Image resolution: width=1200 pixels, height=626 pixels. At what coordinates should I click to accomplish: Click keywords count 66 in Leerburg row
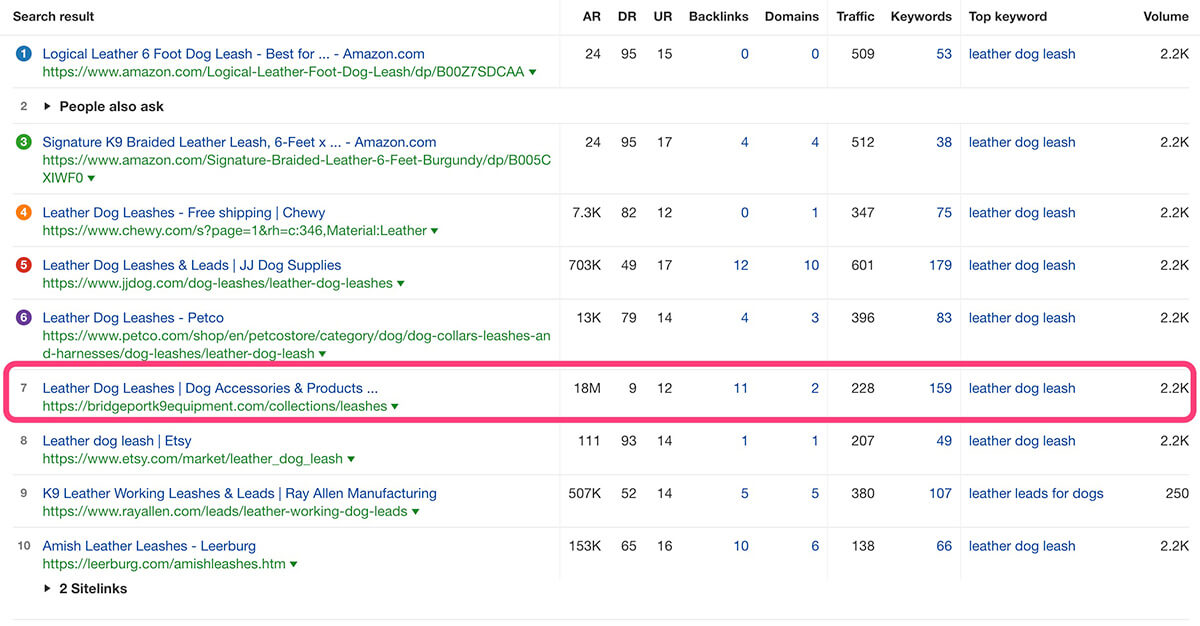(944, 546)
